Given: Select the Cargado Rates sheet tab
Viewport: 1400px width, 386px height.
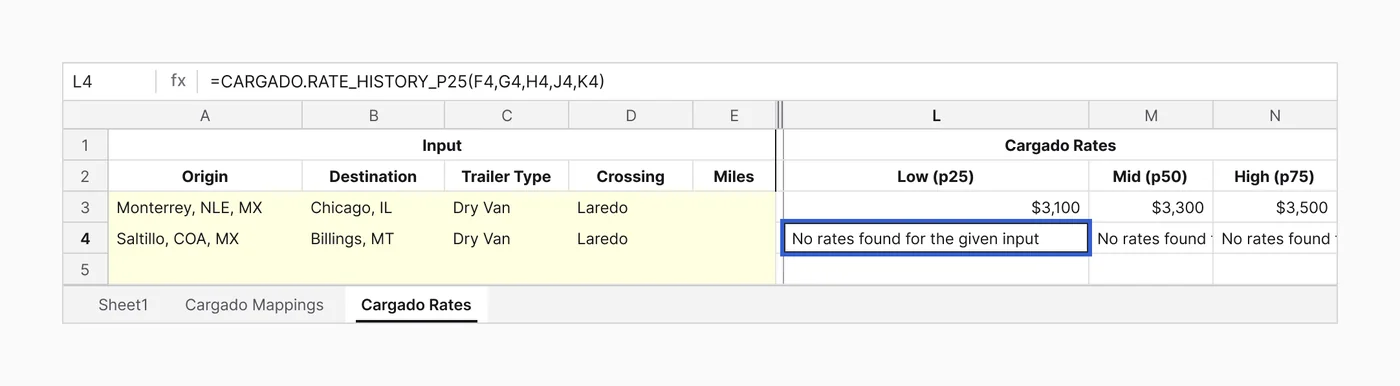Looking at the screenshot, I should [416, 305].
